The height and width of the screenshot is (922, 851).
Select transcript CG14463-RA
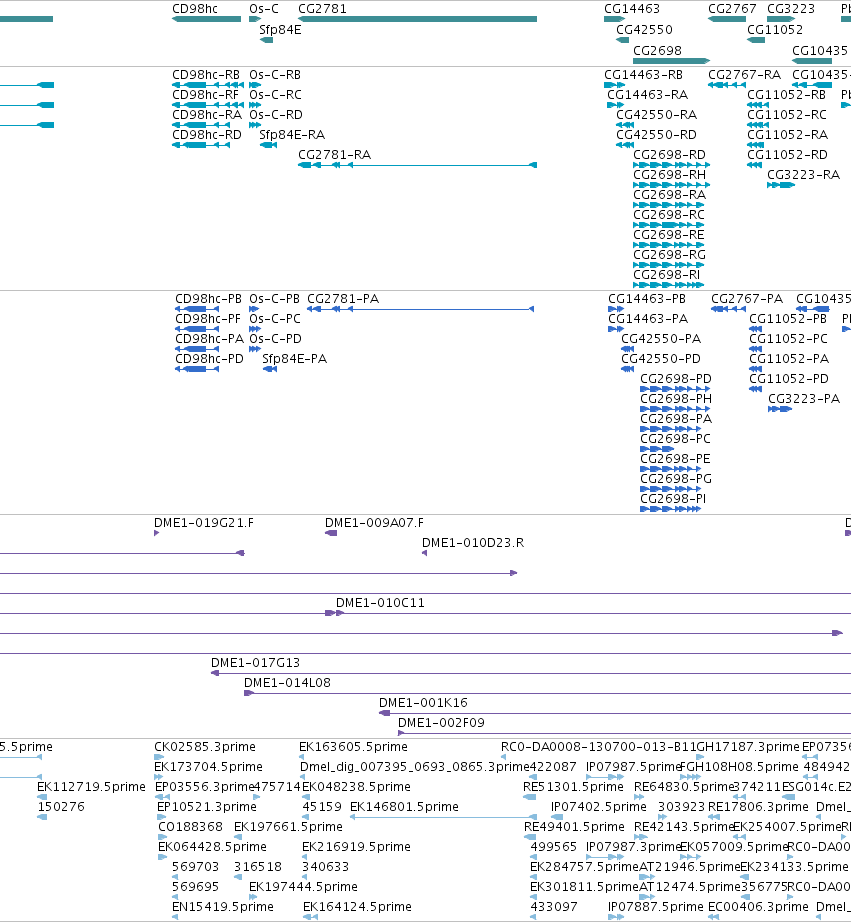[x=615, y=105]
